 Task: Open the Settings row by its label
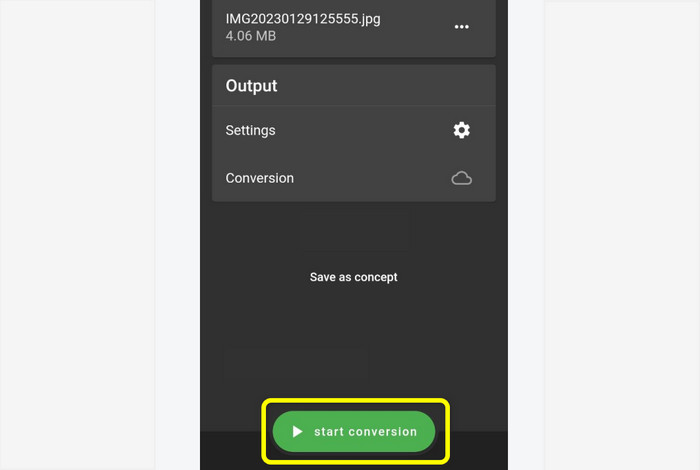[x=250, y=130]
